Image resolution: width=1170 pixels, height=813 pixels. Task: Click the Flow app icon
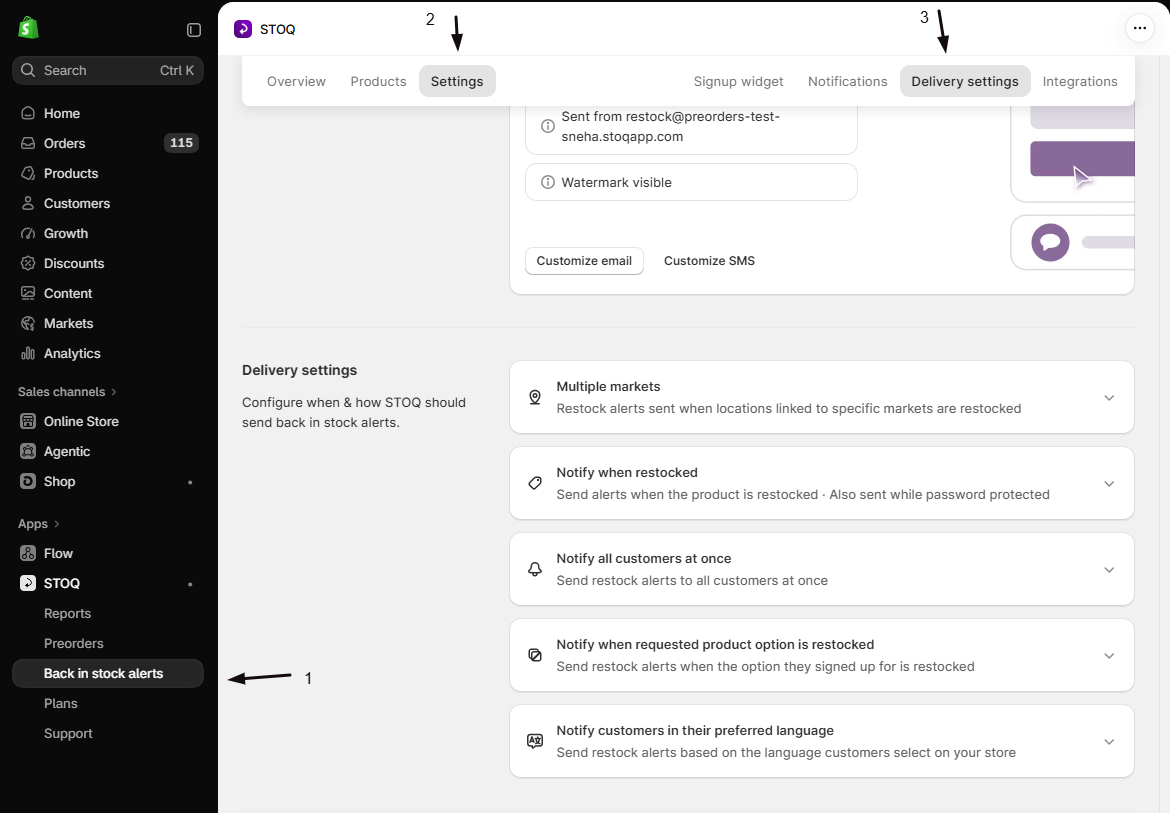[28, 553]
